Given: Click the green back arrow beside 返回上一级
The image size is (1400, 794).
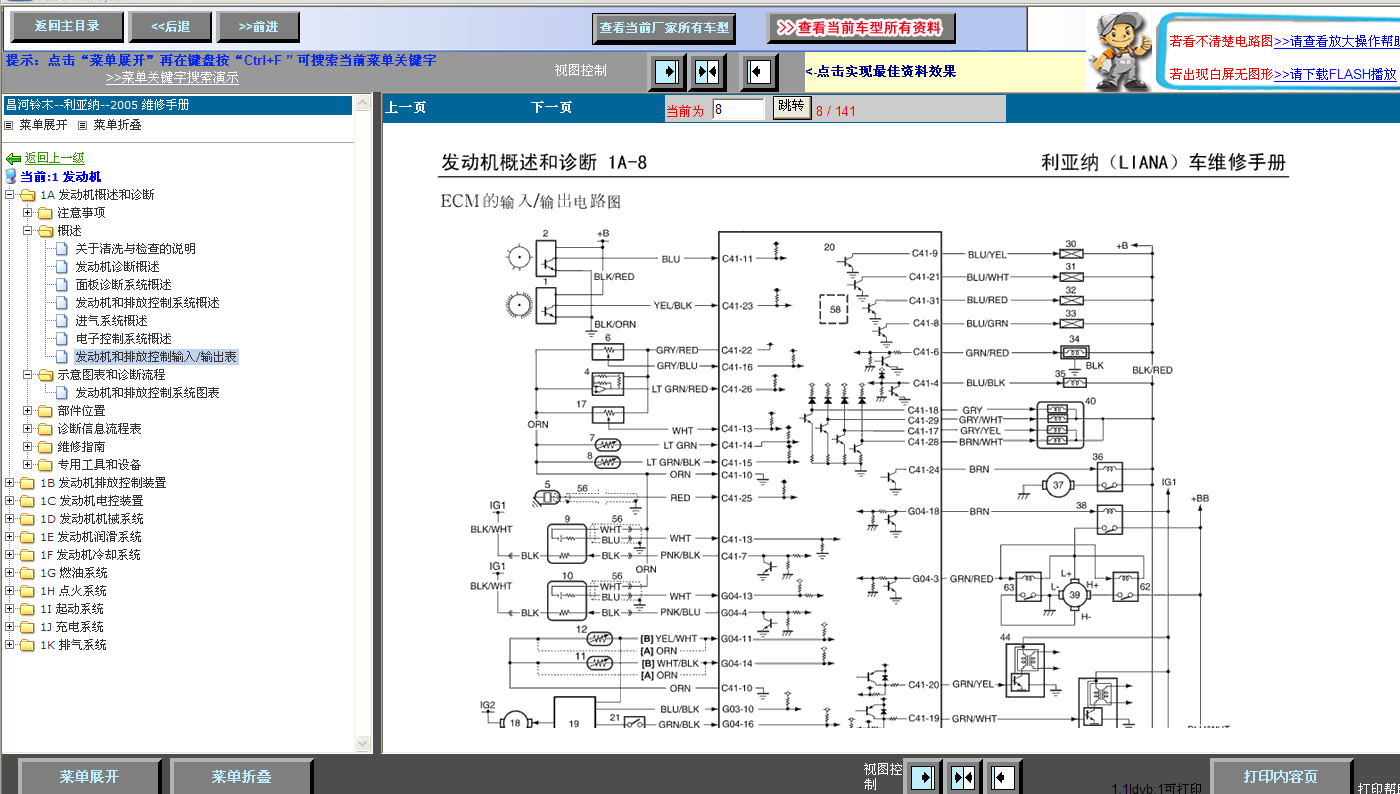Looking at the screenshot, I should coord(13,158).
